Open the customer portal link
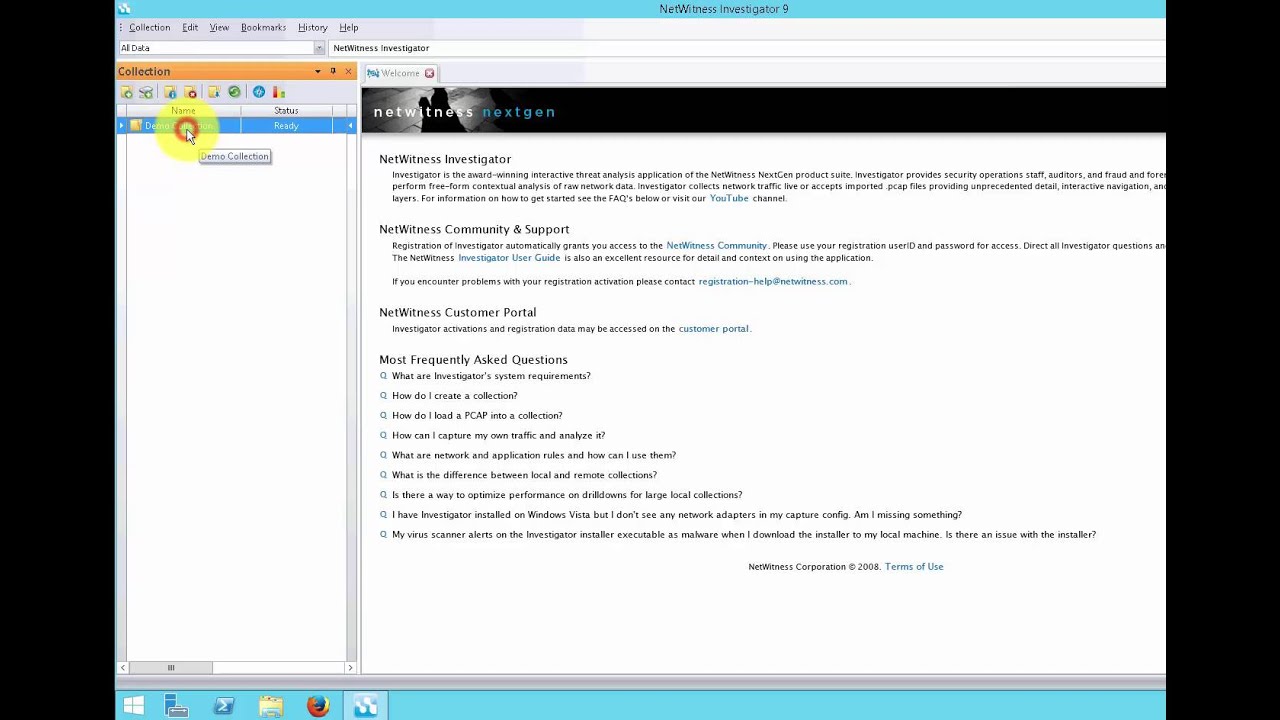1280x720 pixels. (x=713, y=328)
